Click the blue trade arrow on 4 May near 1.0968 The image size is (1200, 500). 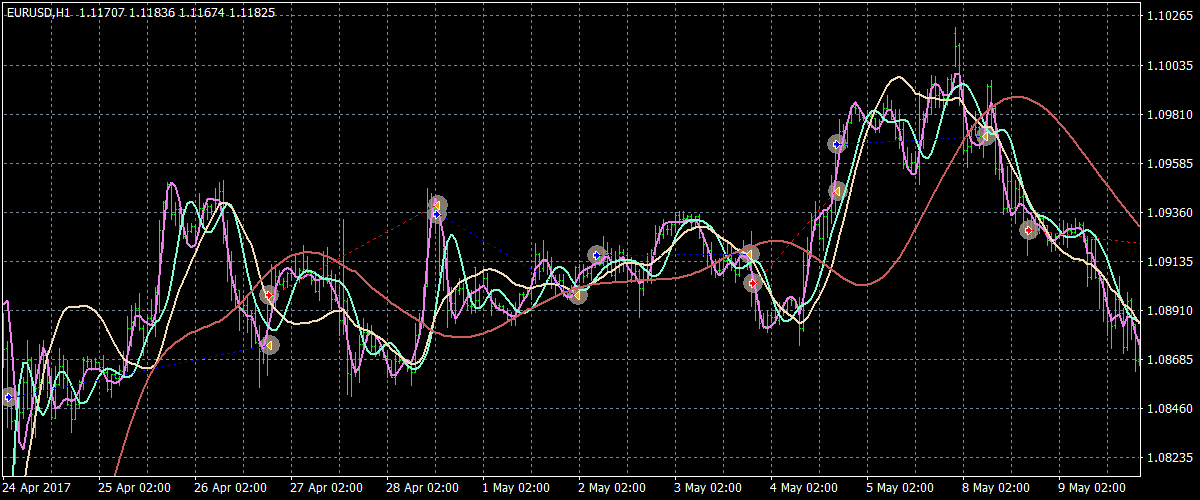pos(837,144)
